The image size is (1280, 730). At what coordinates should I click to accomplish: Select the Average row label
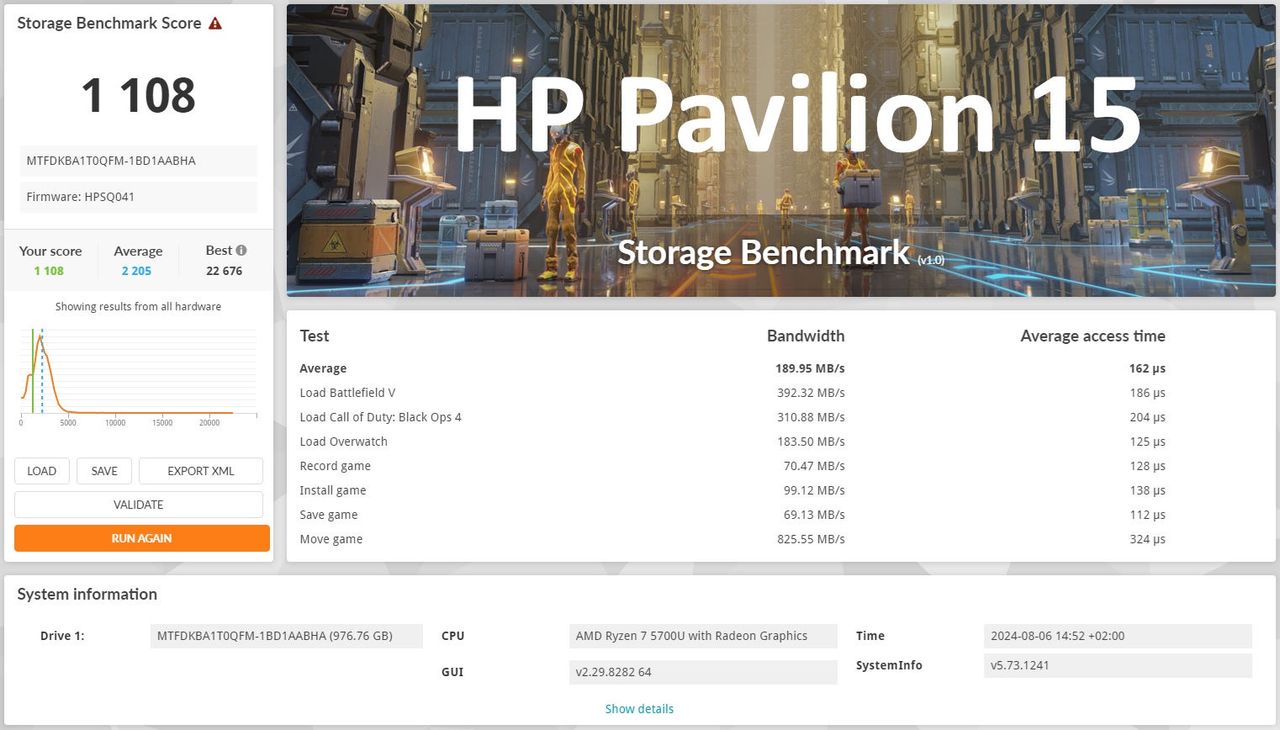pos(323,369)
